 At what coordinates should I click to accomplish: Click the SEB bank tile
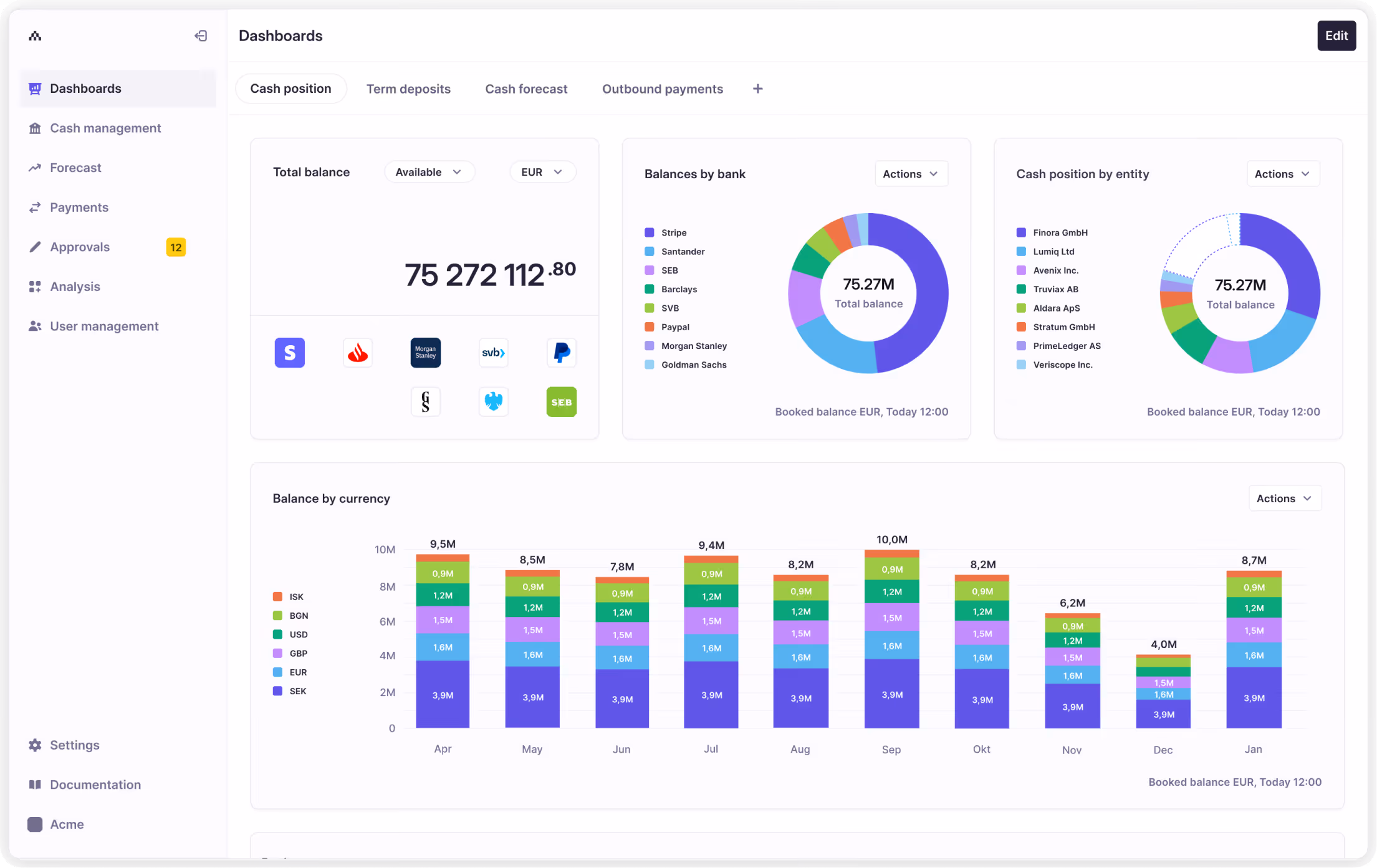pos(561,402)
